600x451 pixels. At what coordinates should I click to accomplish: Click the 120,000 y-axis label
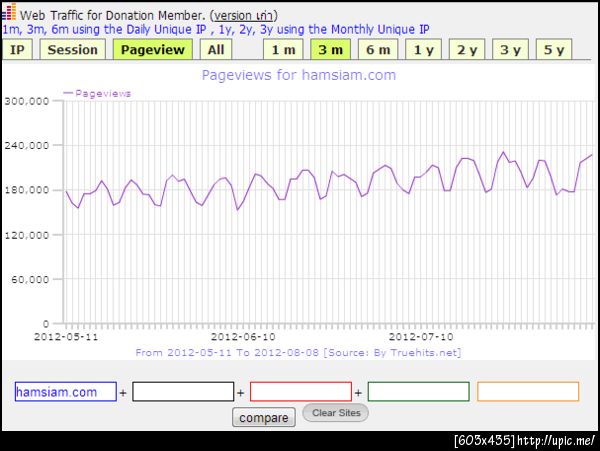pos(27,235)
